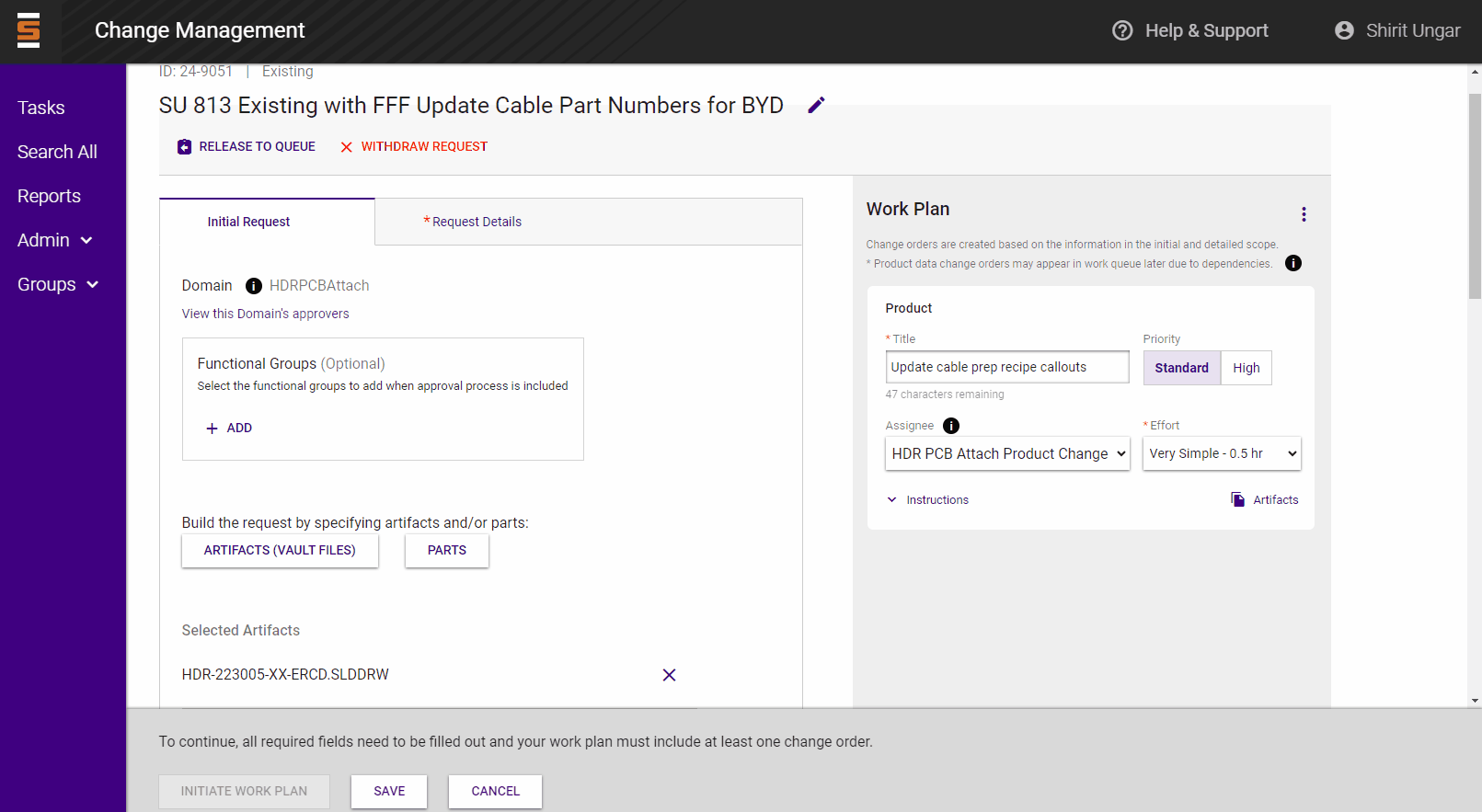Open the Work Plan three-dot menu

pos(1304,214)
